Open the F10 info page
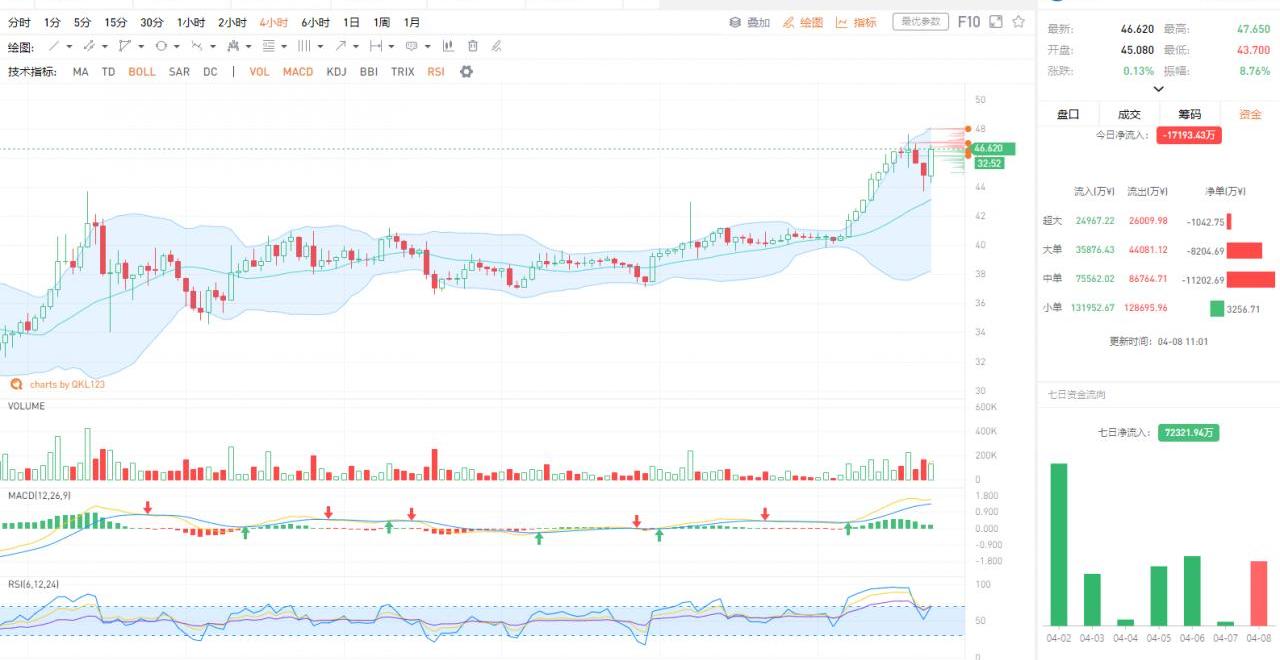1280x660 pixels. 968,22
